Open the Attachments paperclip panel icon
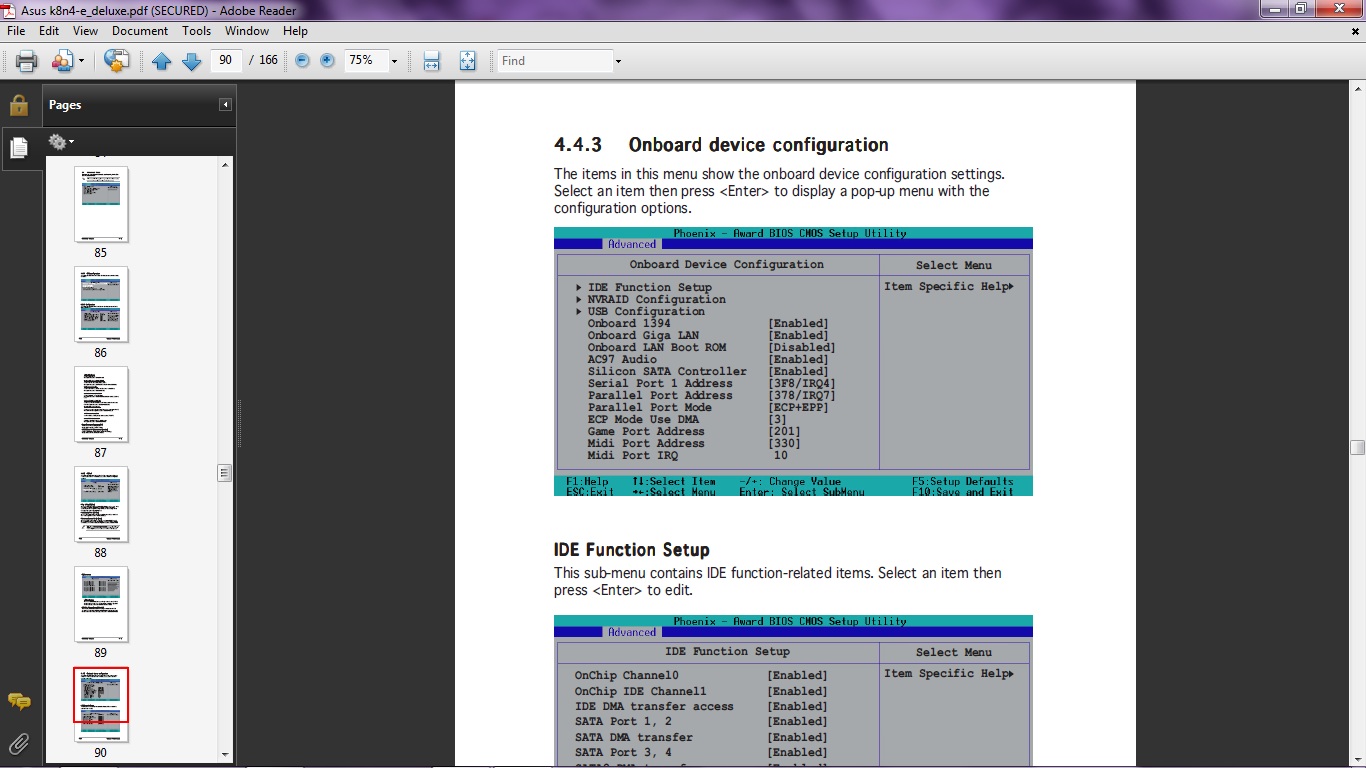 point(18,743)
